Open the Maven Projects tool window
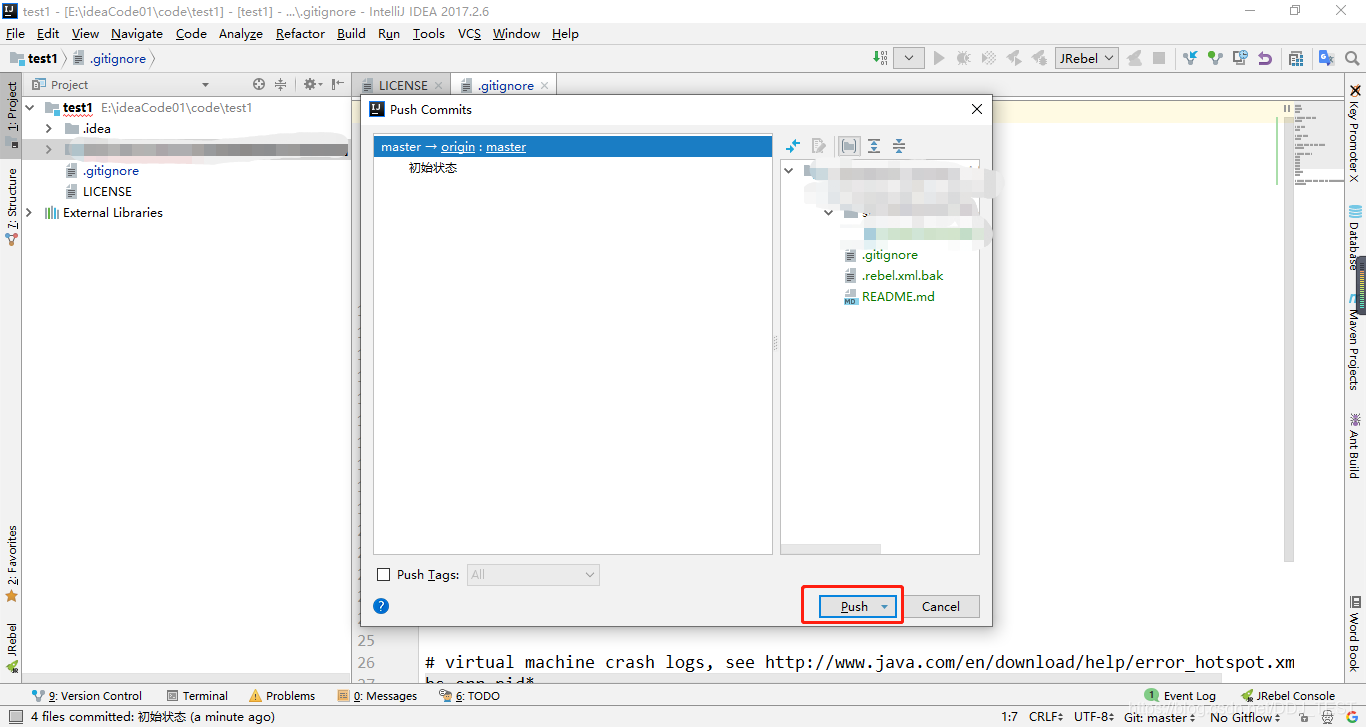 [x=1355, y=343]
